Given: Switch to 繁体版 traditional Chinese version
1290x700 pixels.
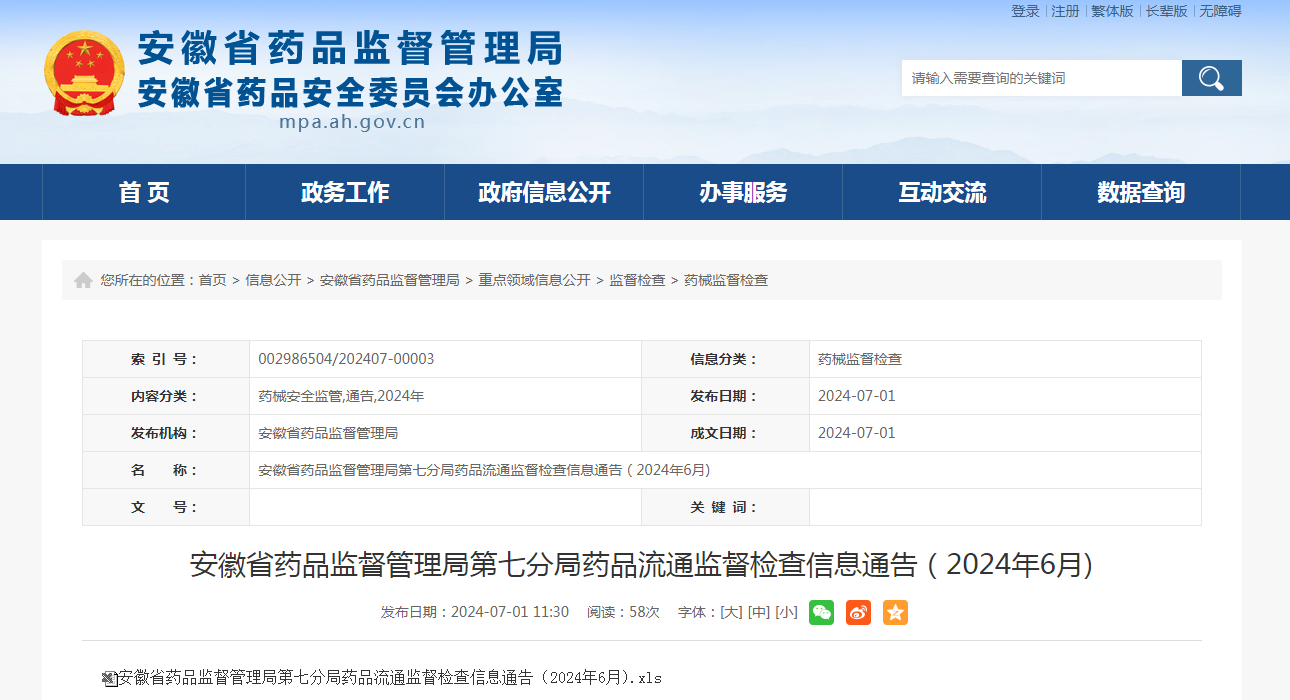Looking at the screenshot, I should pos(1112,11).
